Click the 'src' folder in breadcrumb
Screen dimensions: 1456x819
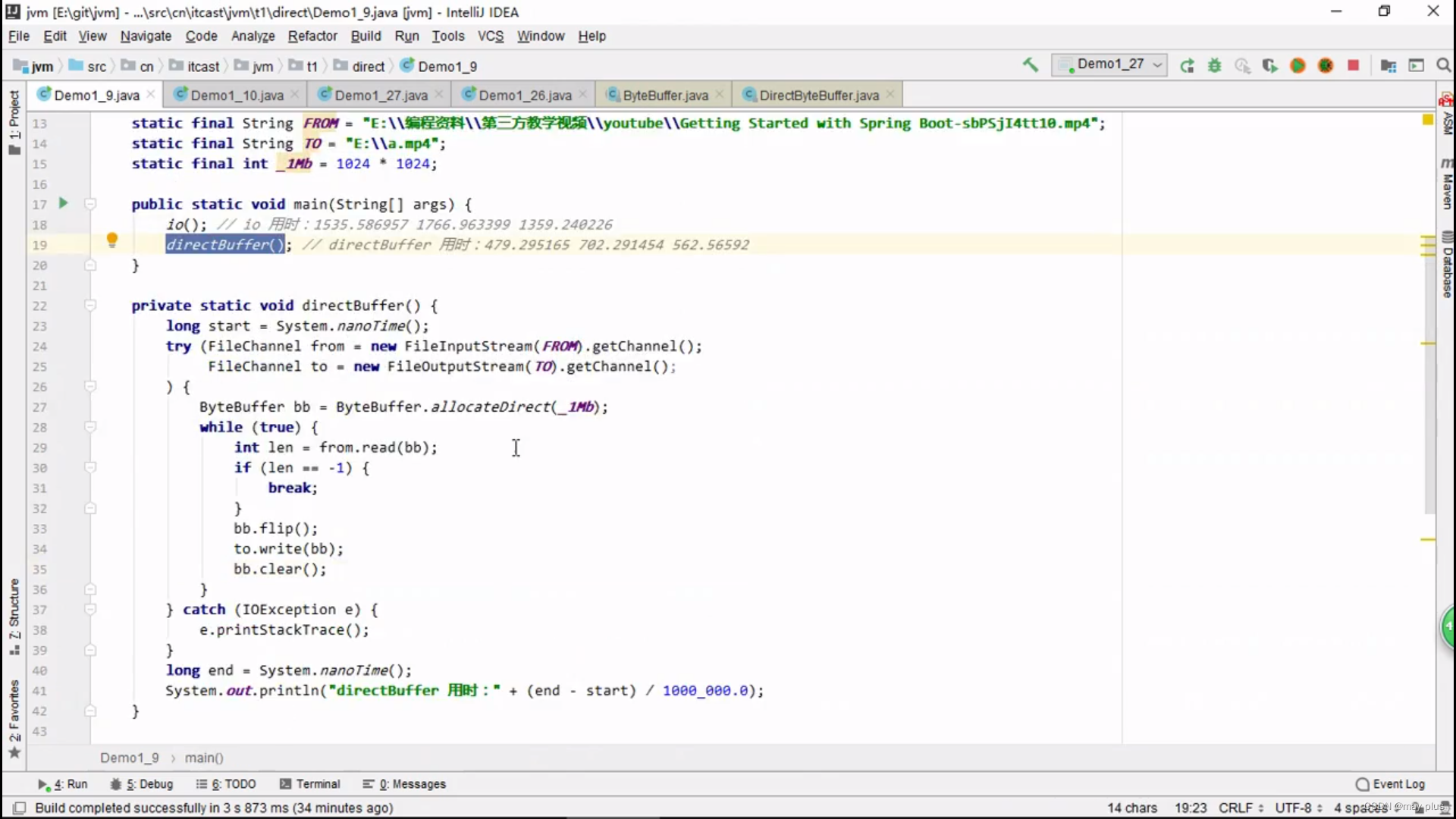pyautogui.click(x=87, y=66)
